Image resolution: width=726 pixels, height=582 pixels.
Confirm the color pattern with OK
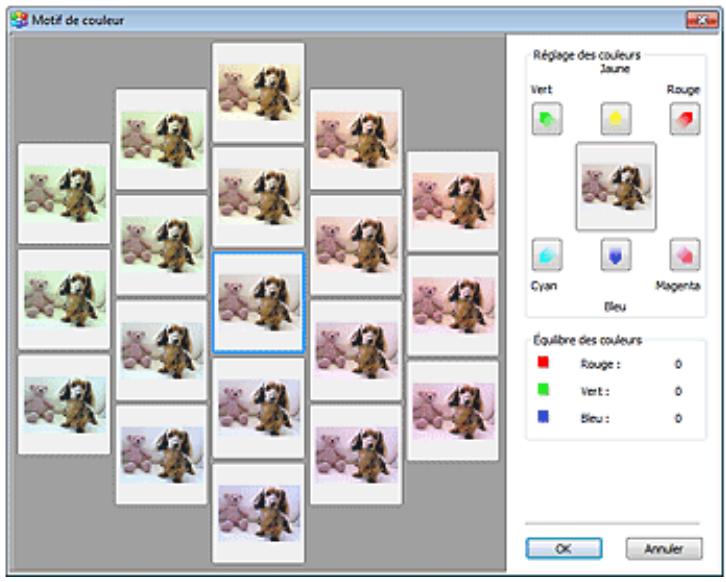(x=564, y=548)
